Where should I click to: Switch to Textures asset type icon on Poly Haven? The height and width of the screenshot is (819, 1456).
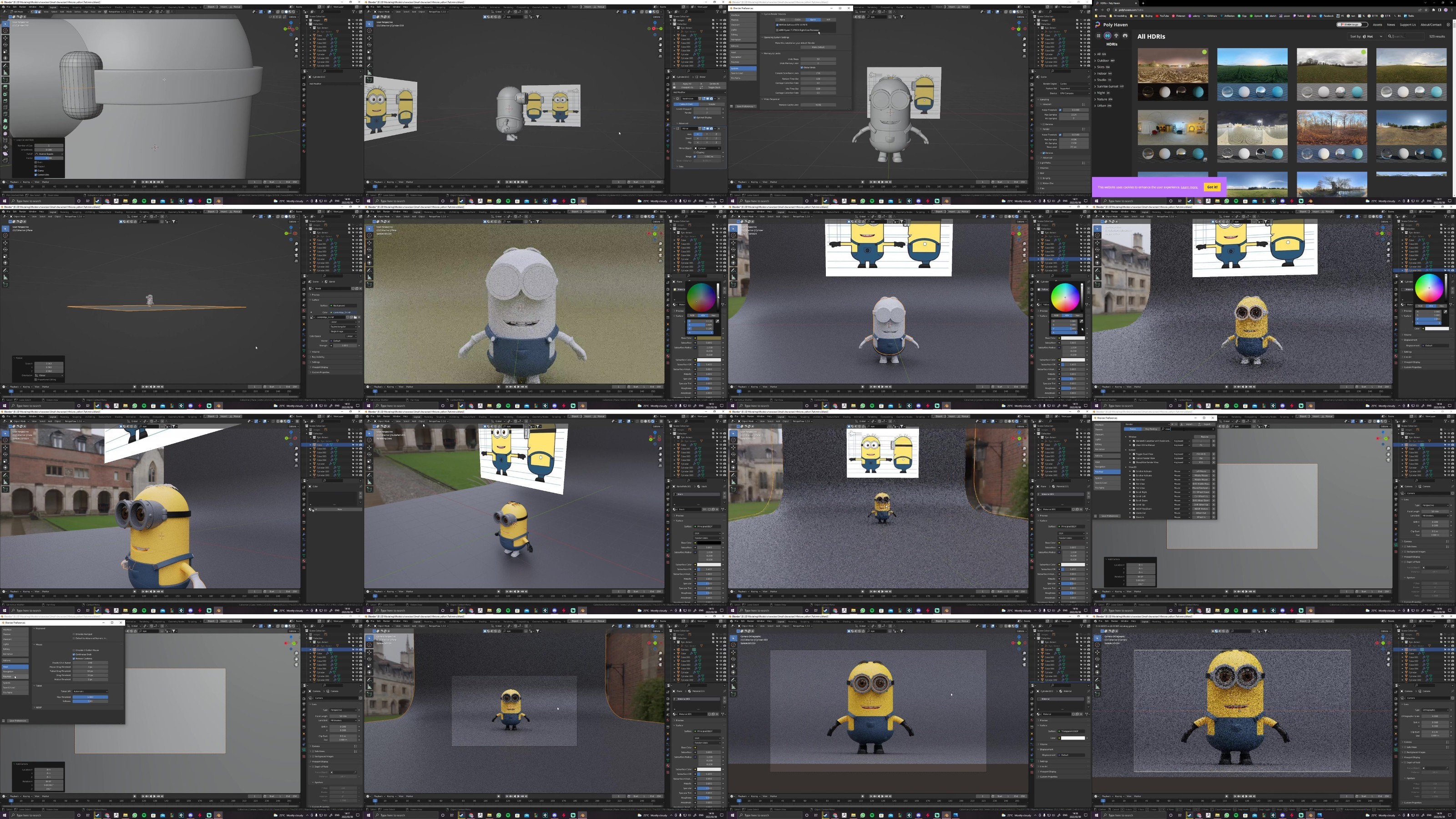[1116, 35]
